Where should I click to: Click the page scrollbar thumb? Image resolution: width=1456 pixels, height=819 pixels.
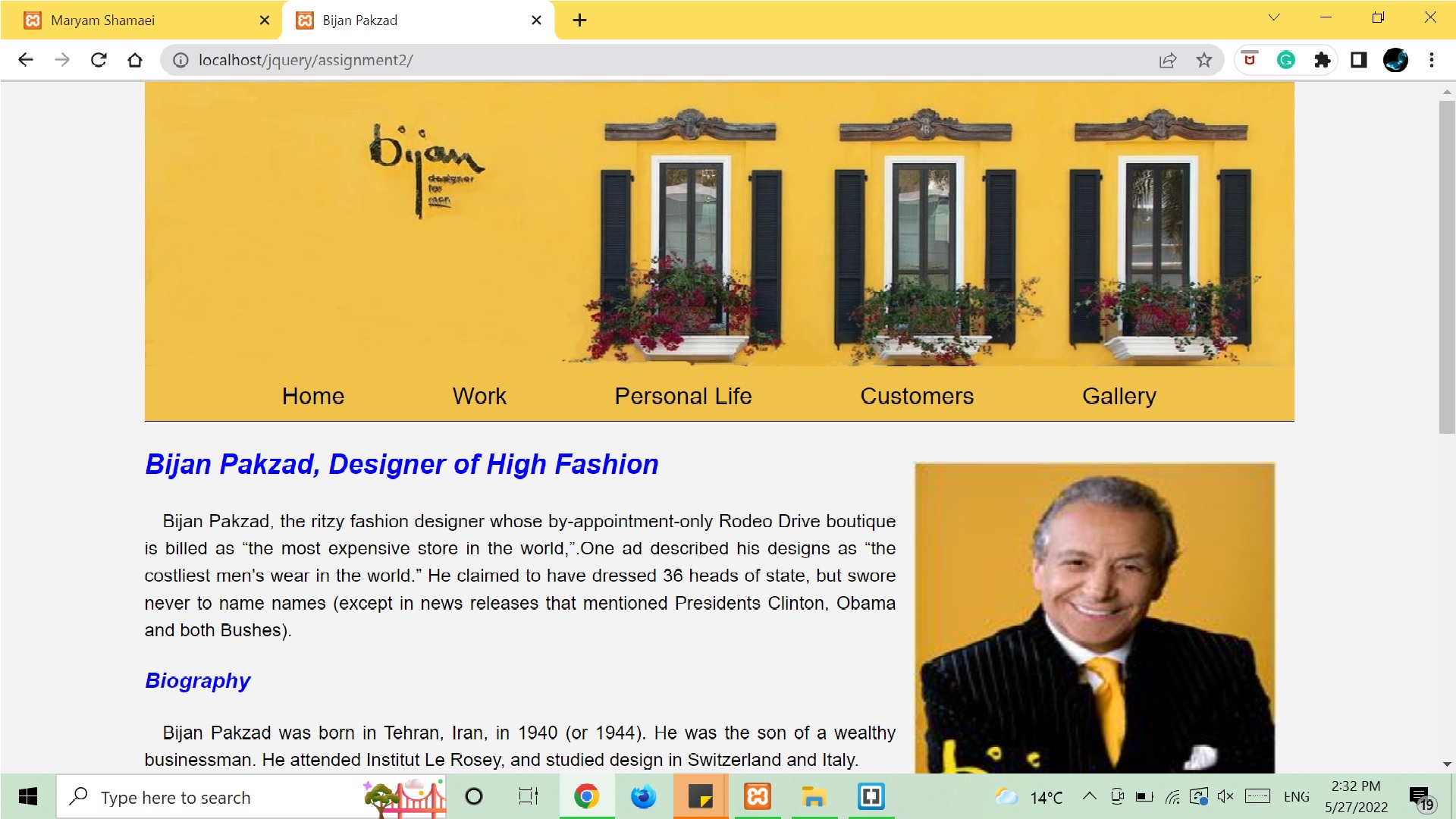pos(1447,267)
